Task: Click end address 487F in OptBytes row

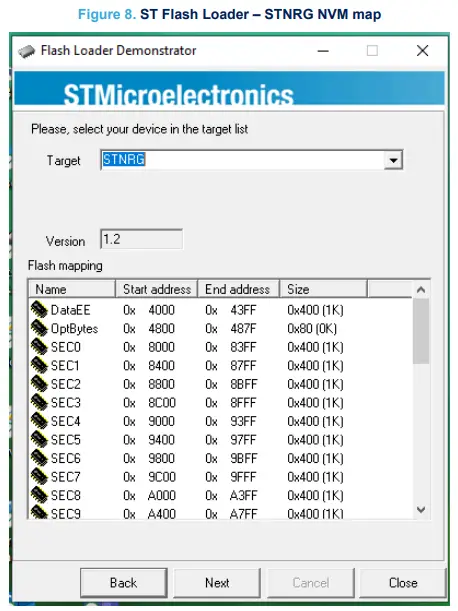Action: pos(243,329)
